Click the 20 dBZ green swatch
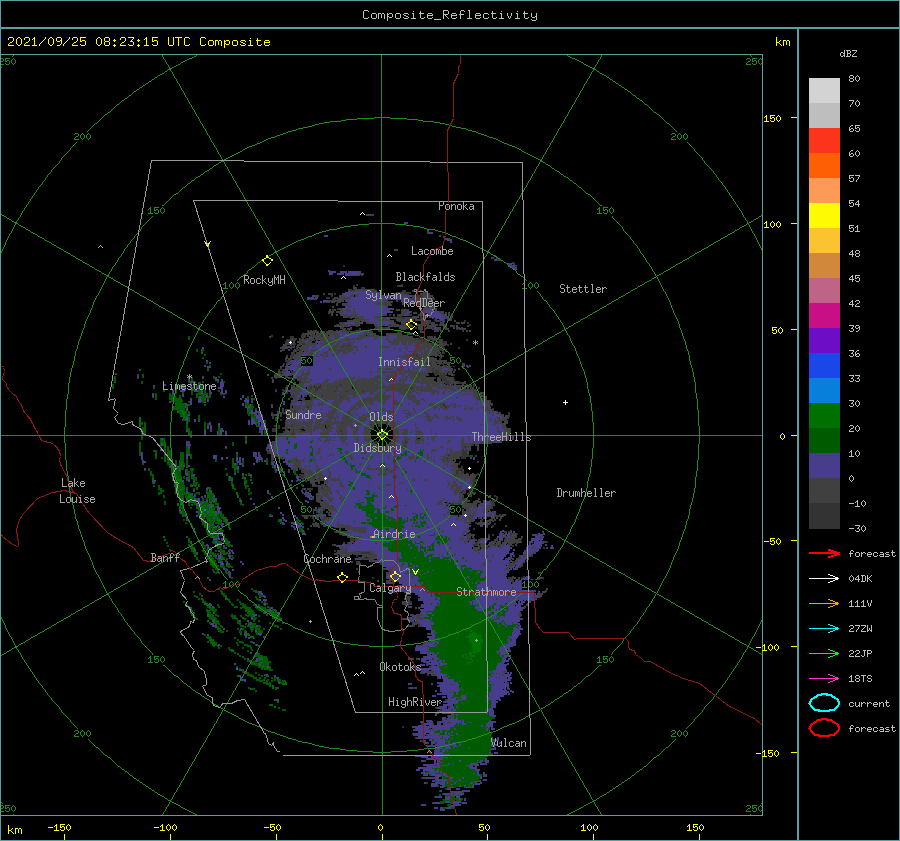900x841 pixels. [824, 416]
